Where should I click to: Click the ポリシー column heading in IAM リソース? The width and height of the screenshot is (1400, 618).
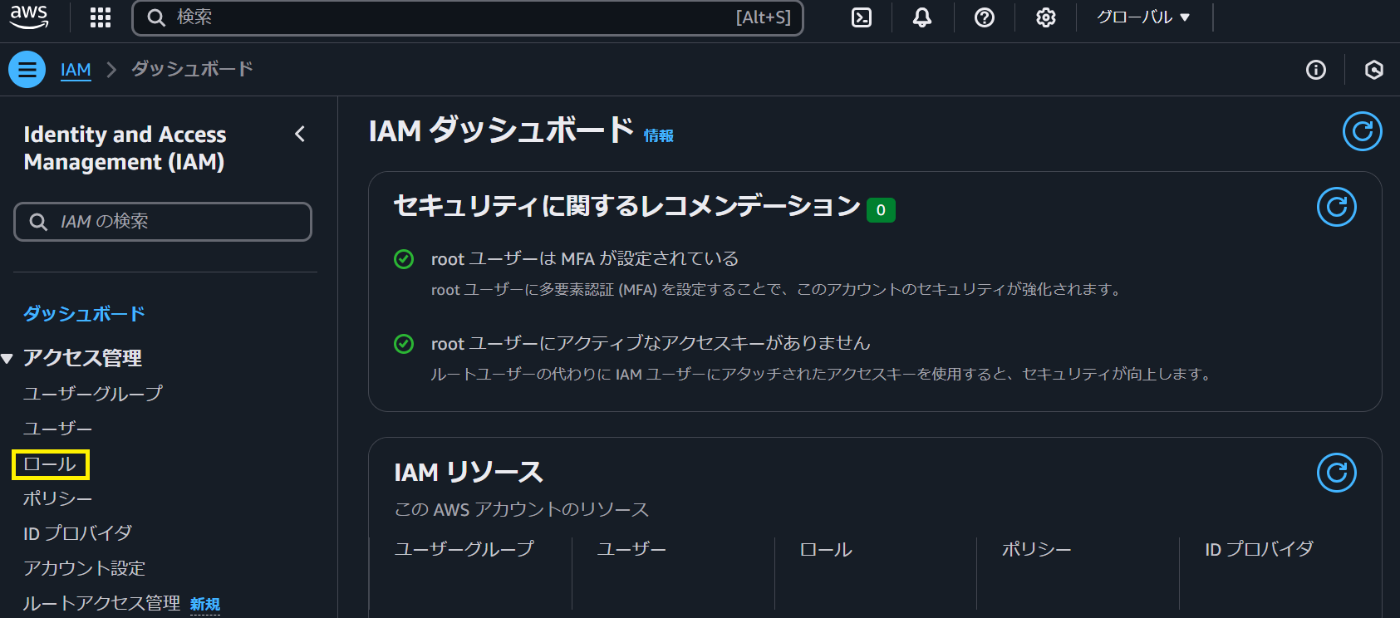pyautogui.click(x=1037, y=549)
